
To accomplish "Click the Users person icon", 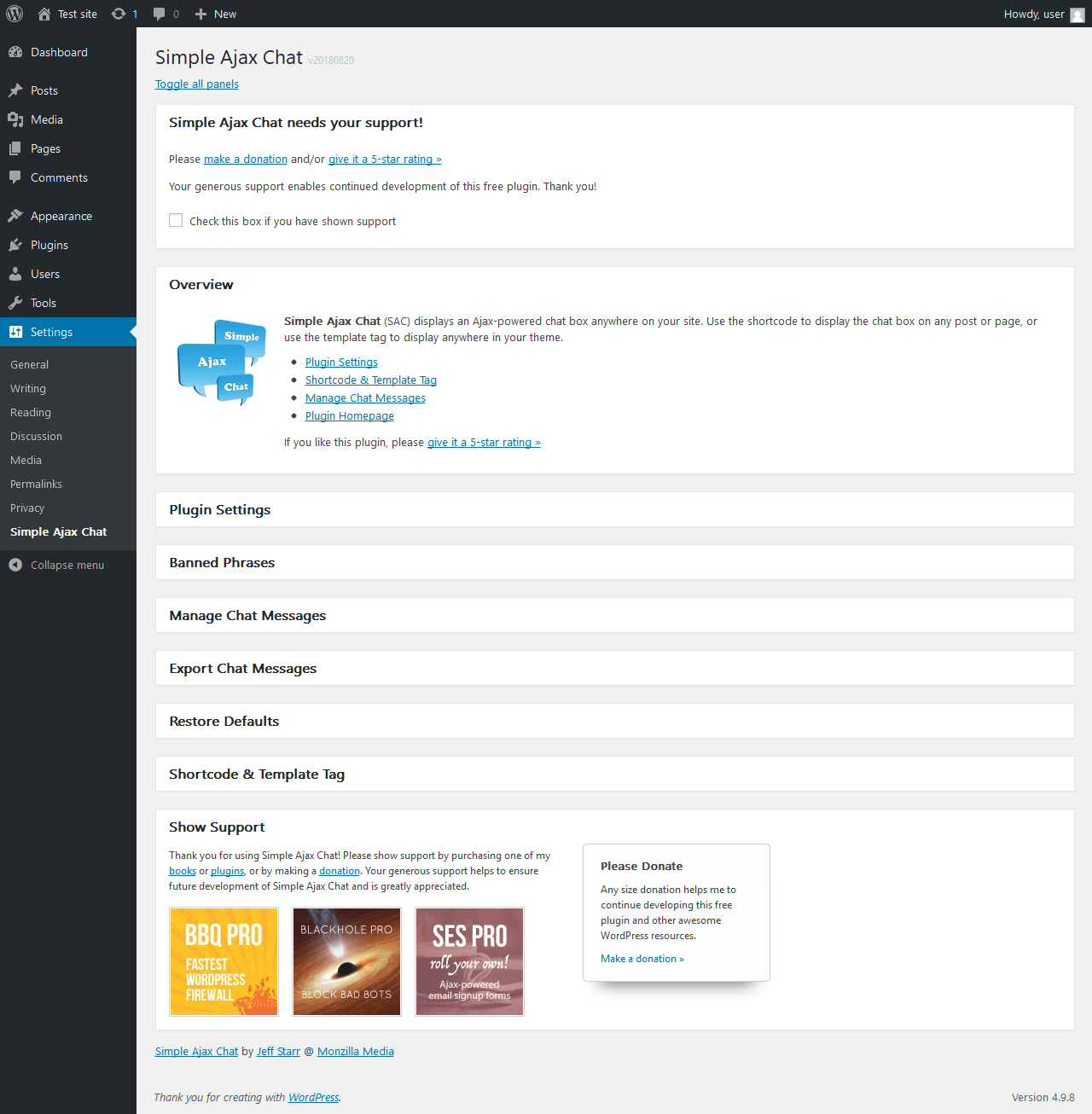I will pos(15,274).
